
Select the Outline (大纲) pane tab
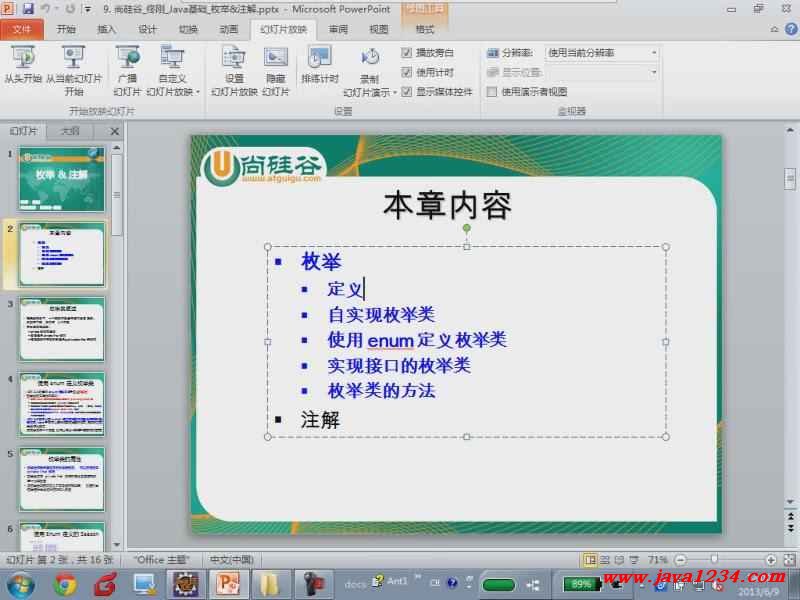coord(70,131)
